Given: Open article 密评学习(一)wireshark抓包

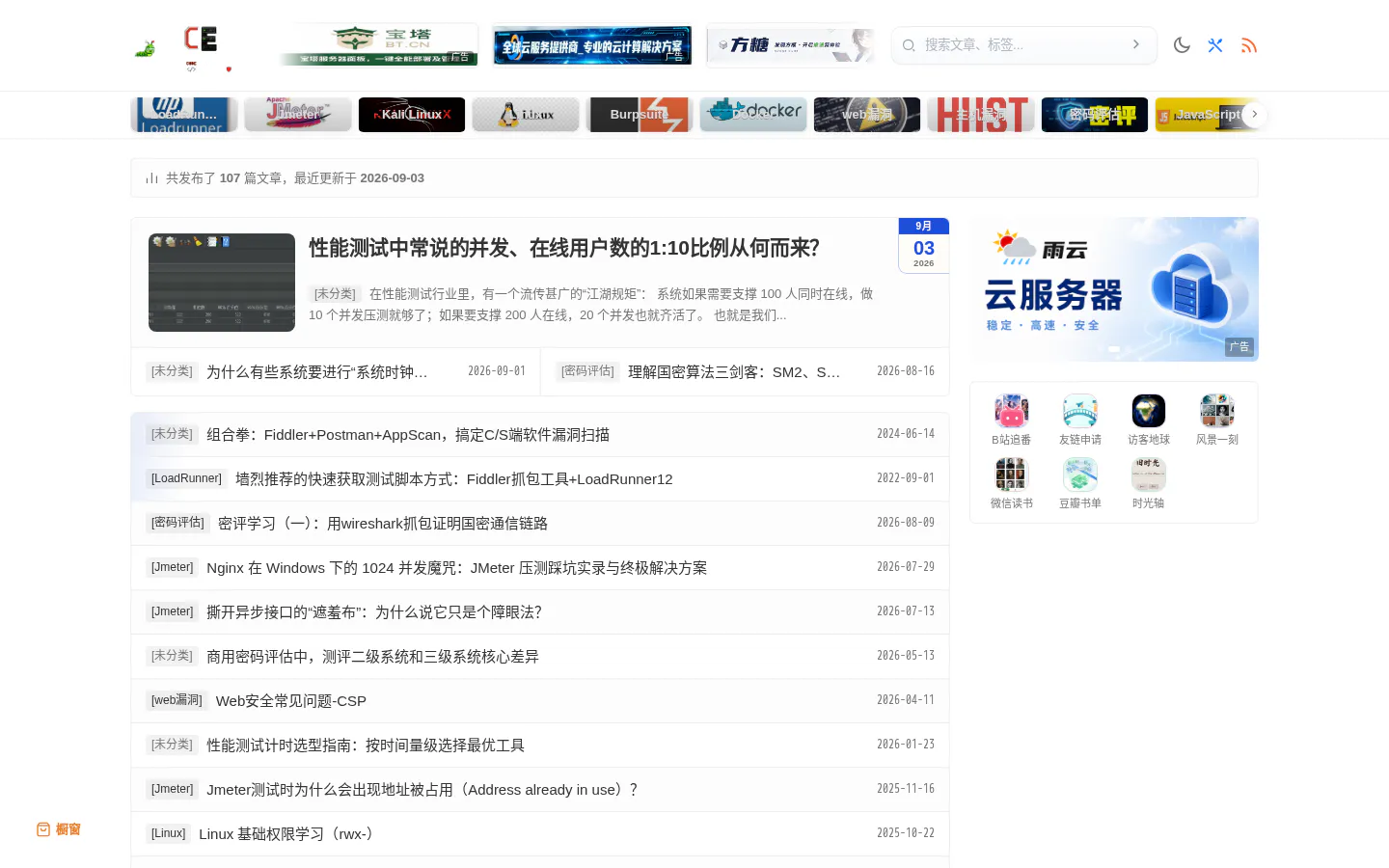Looking at the screenshot, I should (383, 524).
